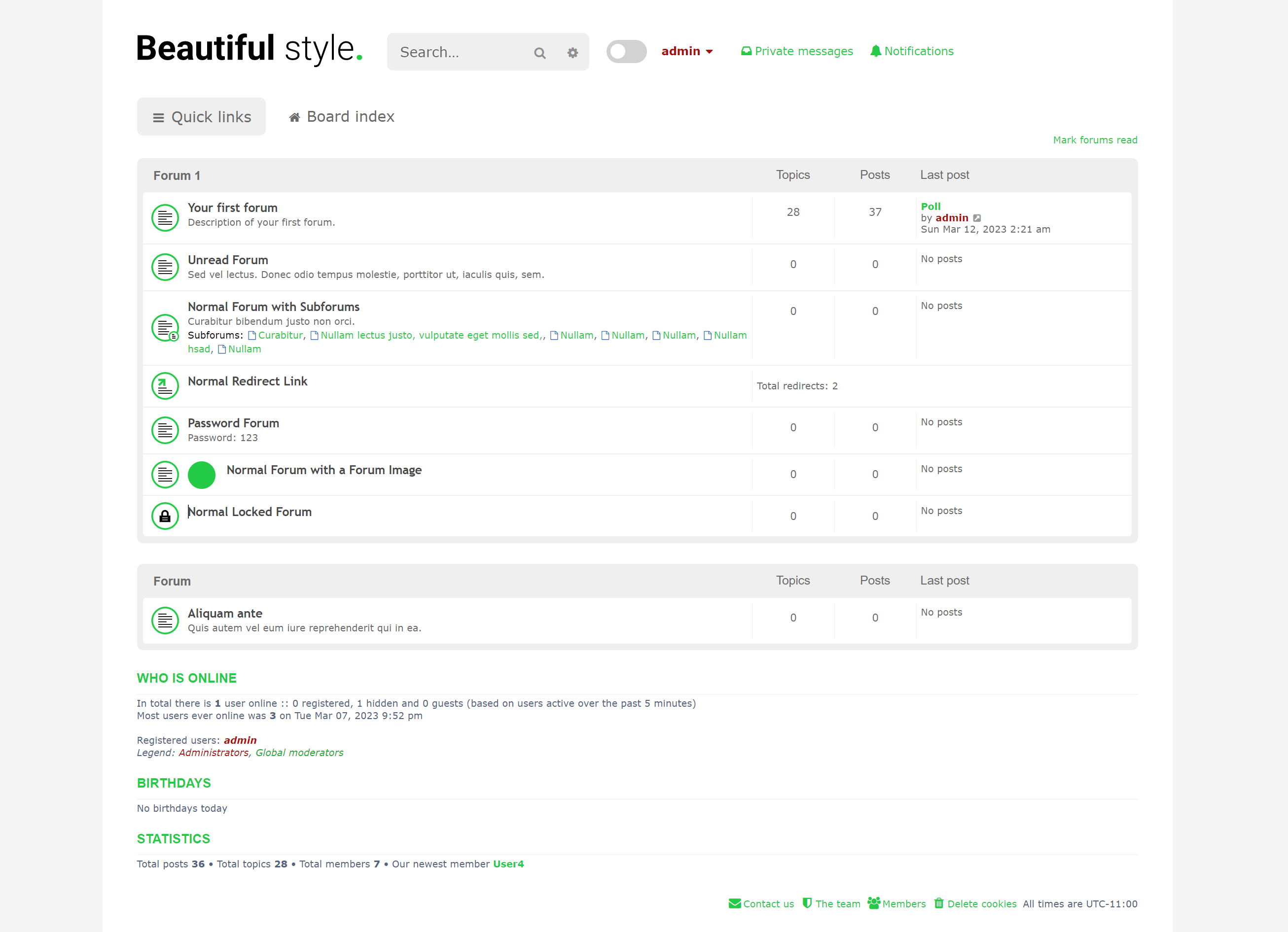Screen dimensions: 1288x932
Task: Open the Nullam hsad subforum
Action: pos(725,336)
